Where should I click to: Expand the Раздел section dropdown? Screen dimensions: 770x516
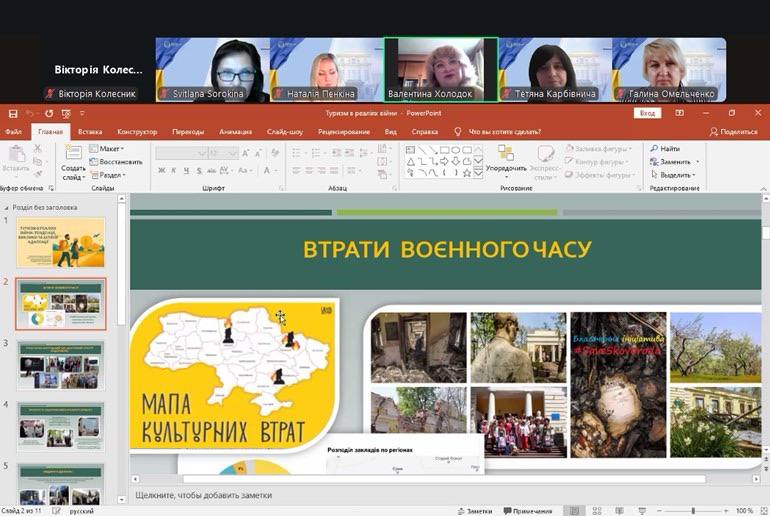click(x=110, y=174)
